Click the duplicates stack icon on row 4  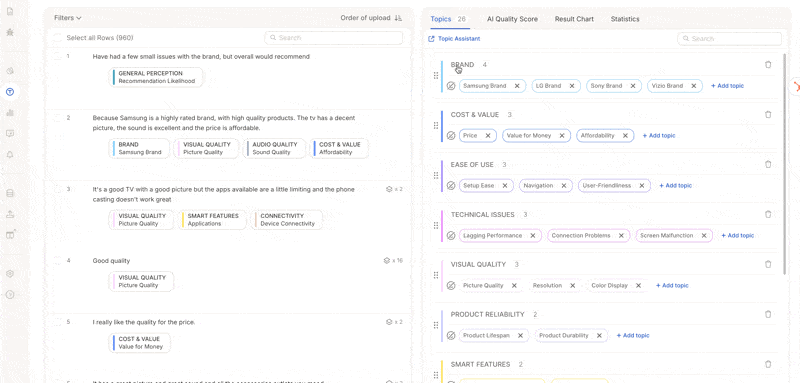pos(387,261)
